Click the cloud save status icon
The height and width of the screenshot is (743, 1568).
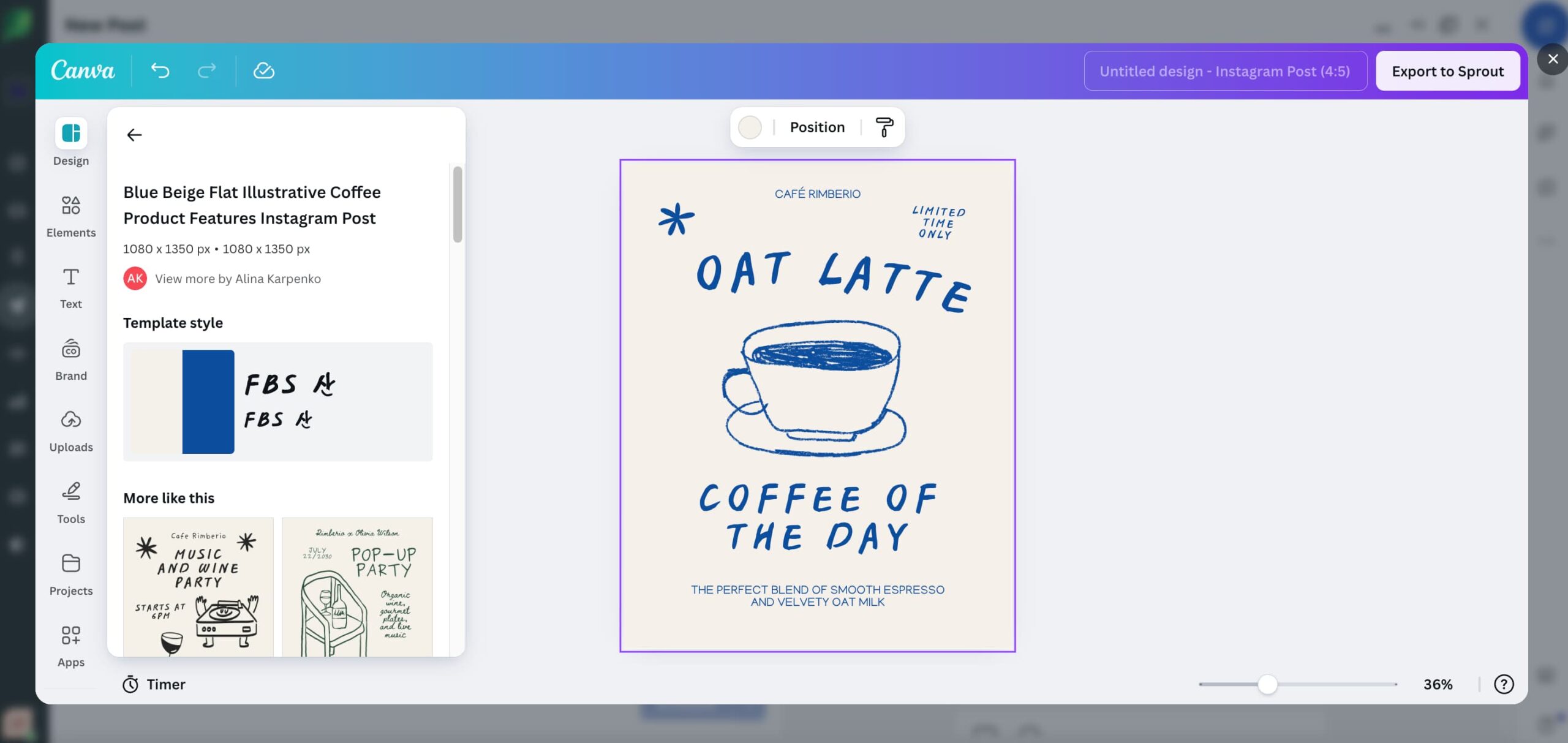pos(263,71)
